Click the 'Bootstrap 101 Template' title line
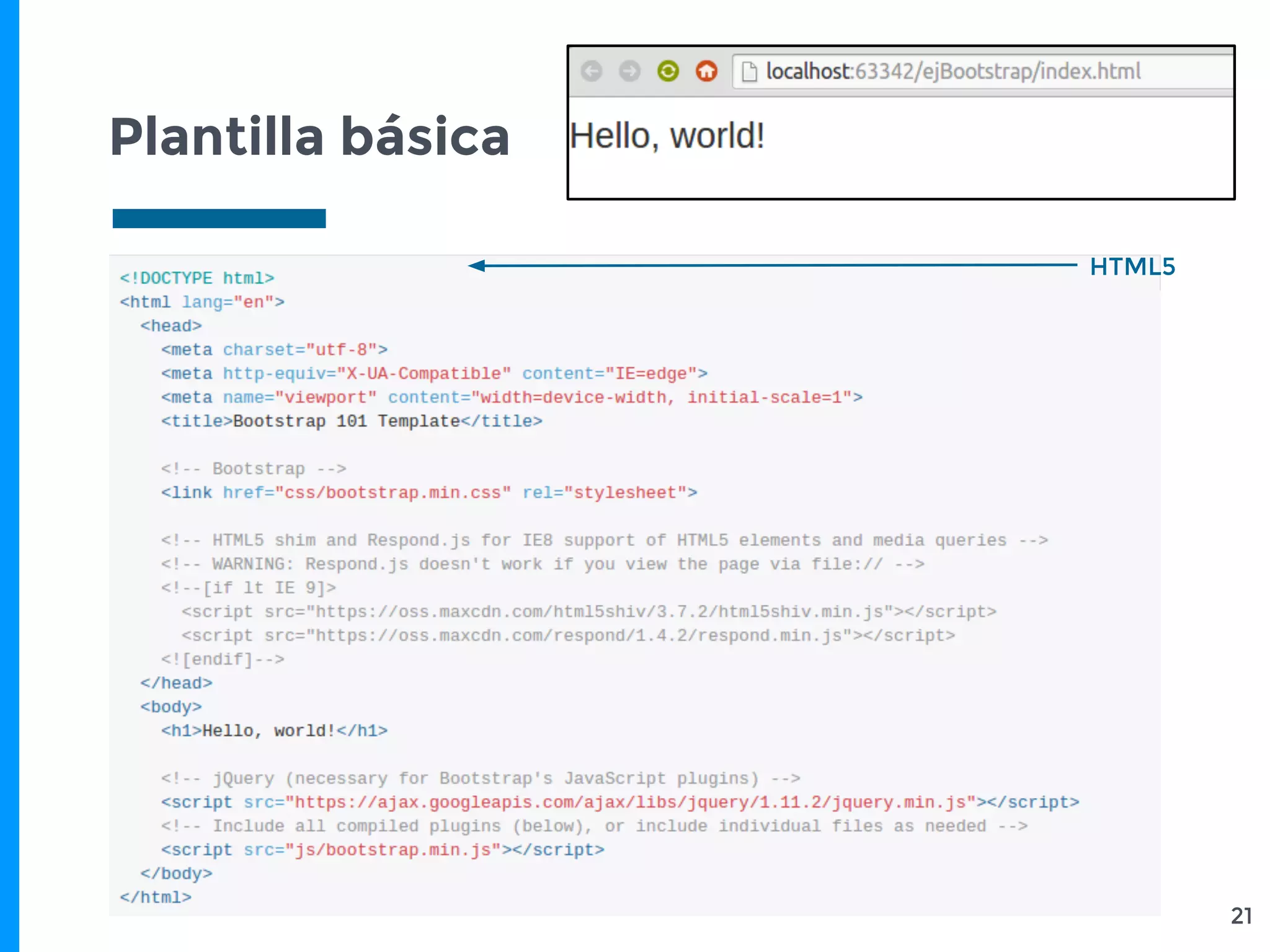The width and height of the screenshot is (1270, 952). click(x=352, y=421)
